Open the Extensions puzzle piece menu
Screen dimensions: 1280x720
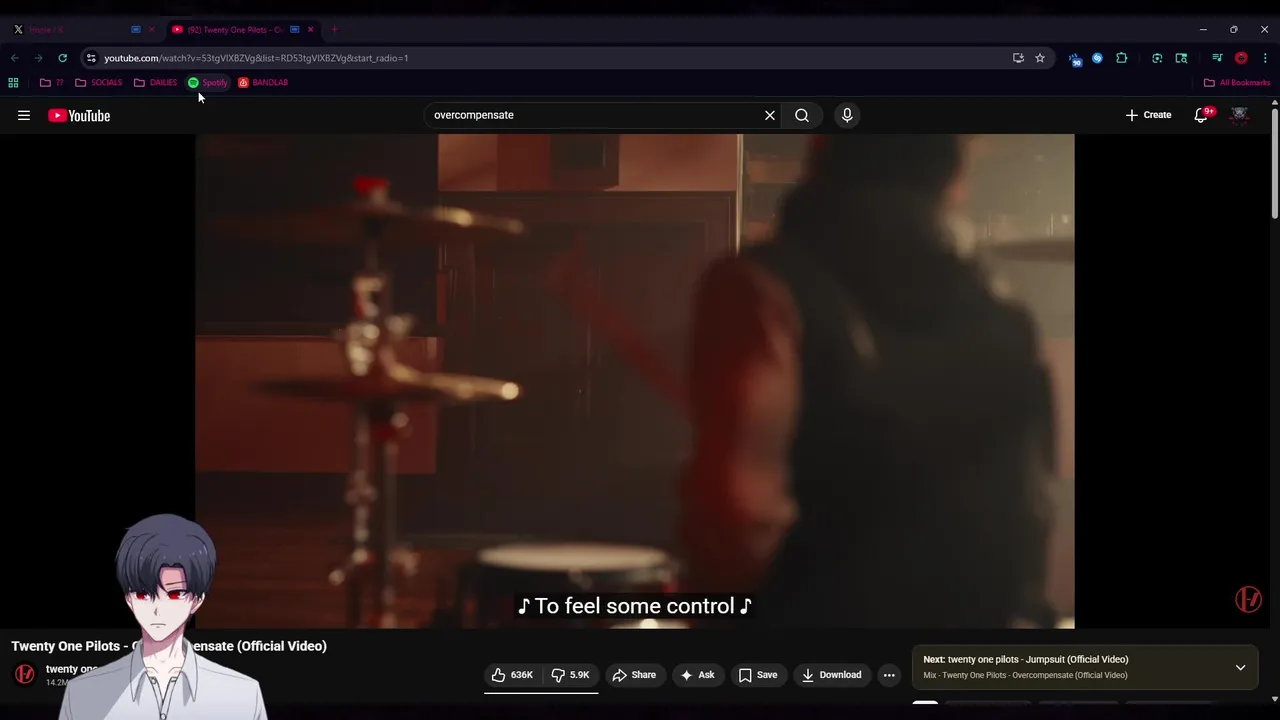(x=1121, y=58)
